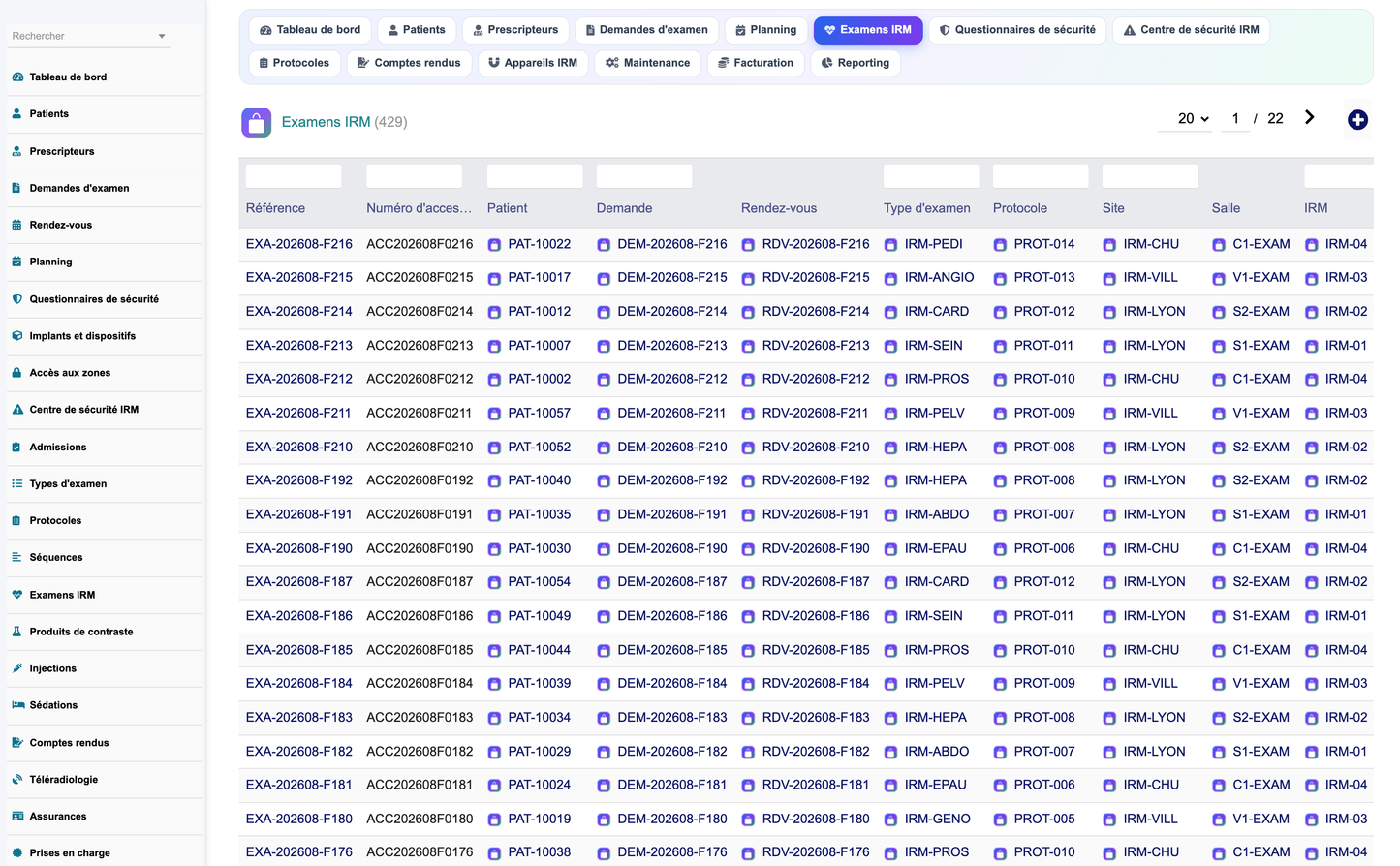Switch to the Protocoles top tab

tap(295, 63)
